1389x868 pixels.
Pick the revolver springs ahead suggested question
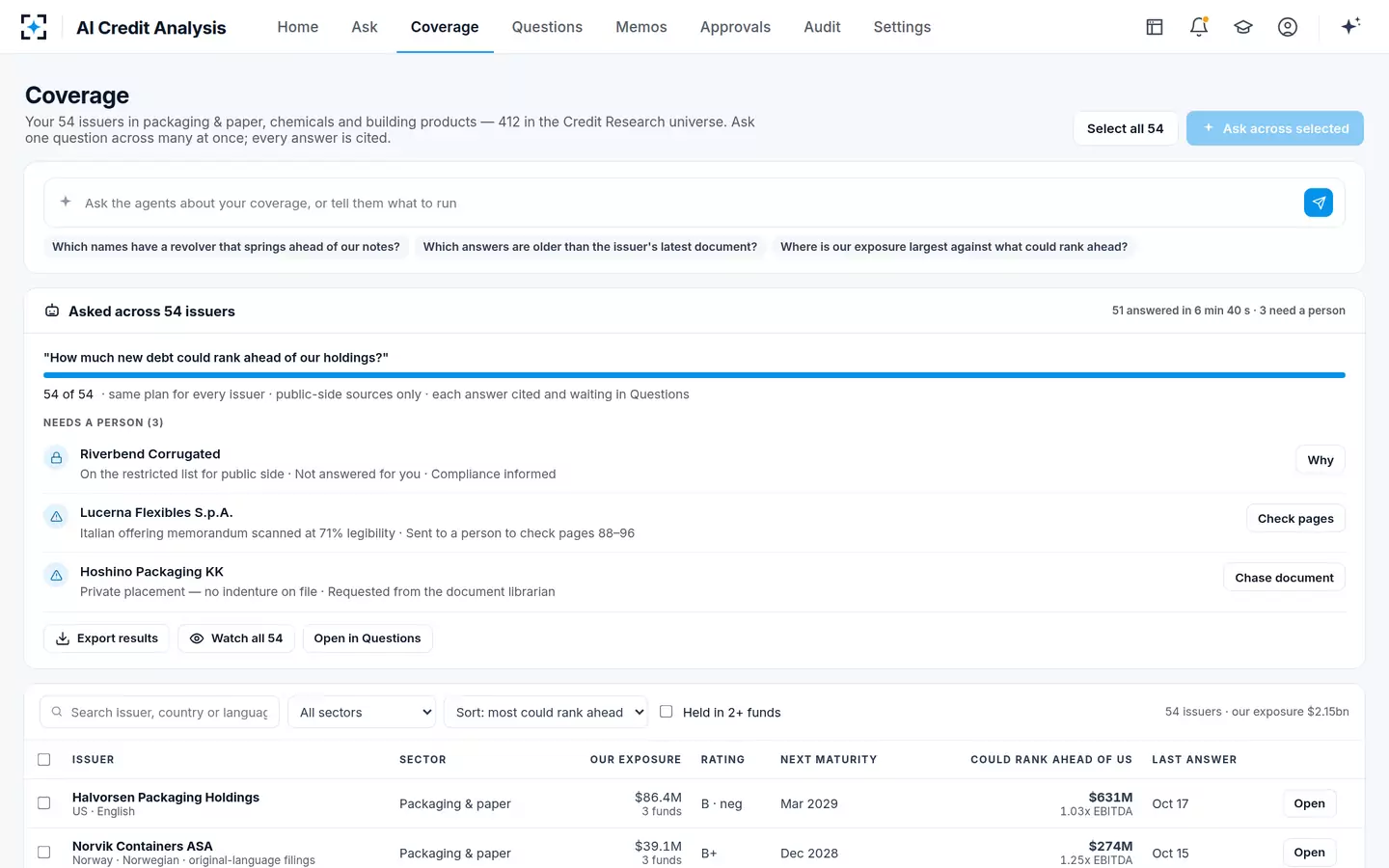coord(226,247)
